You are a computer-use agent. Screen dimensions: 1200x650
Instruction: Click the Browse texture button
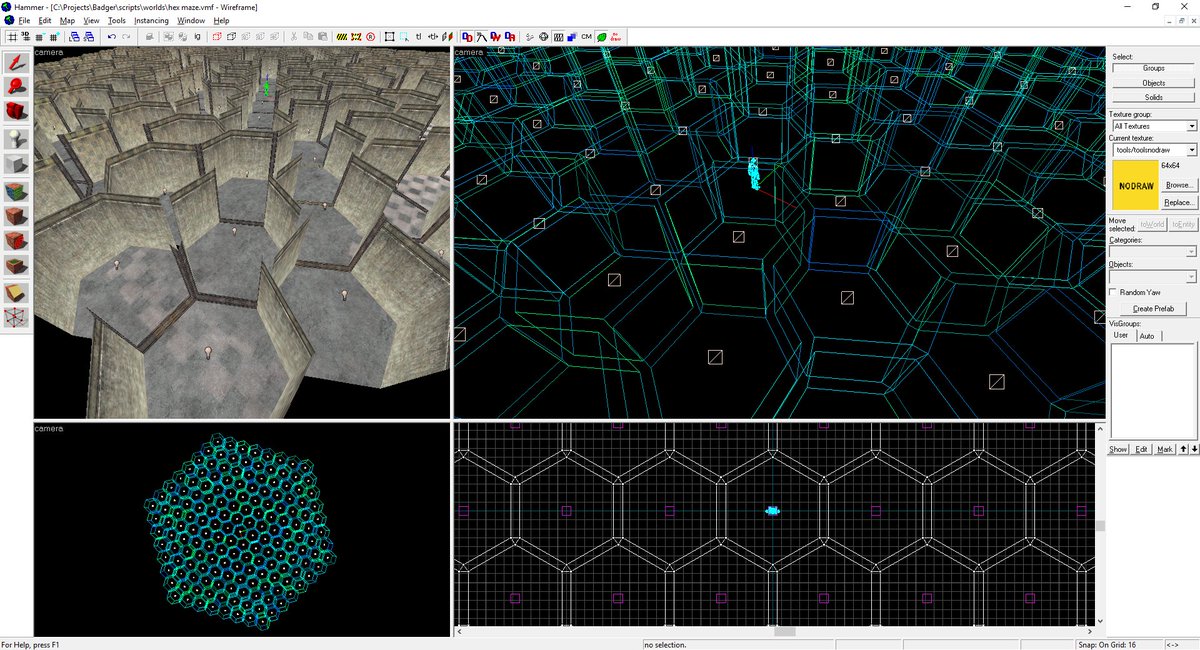point(1179,185)
